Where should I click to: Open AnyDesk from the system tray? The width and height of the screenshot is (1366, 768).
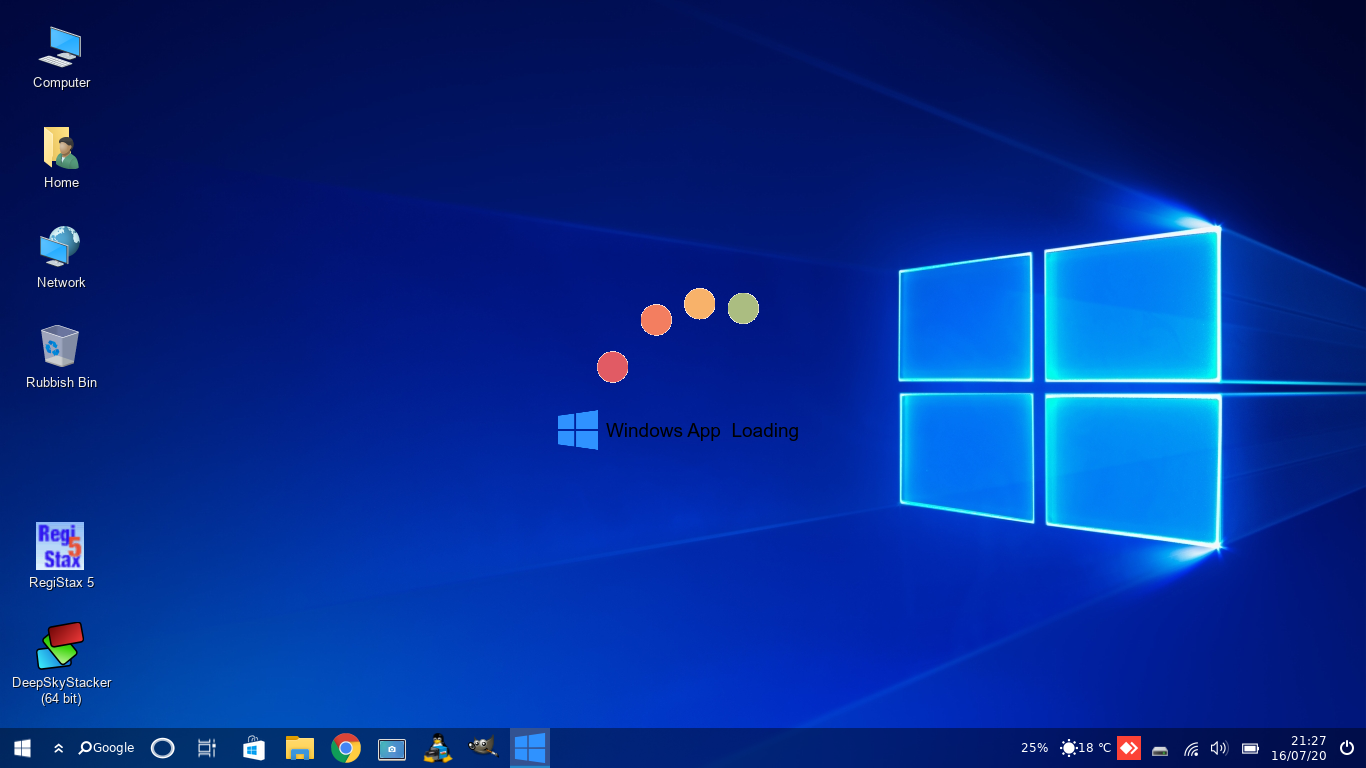point(1129,747)
